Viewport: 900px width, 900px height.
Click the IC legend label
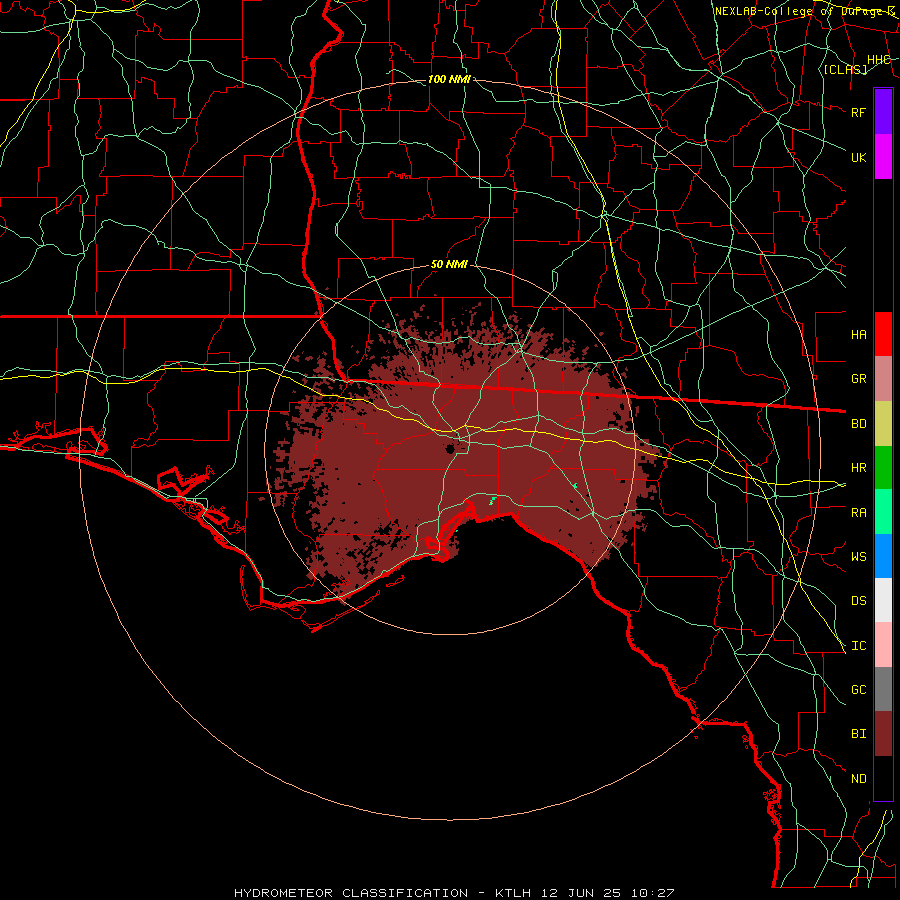coord(859,646)
